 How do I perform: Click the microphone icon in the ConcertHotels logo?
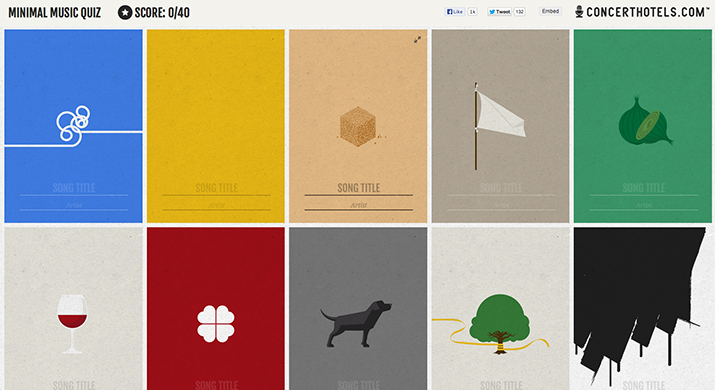[579, 12]
